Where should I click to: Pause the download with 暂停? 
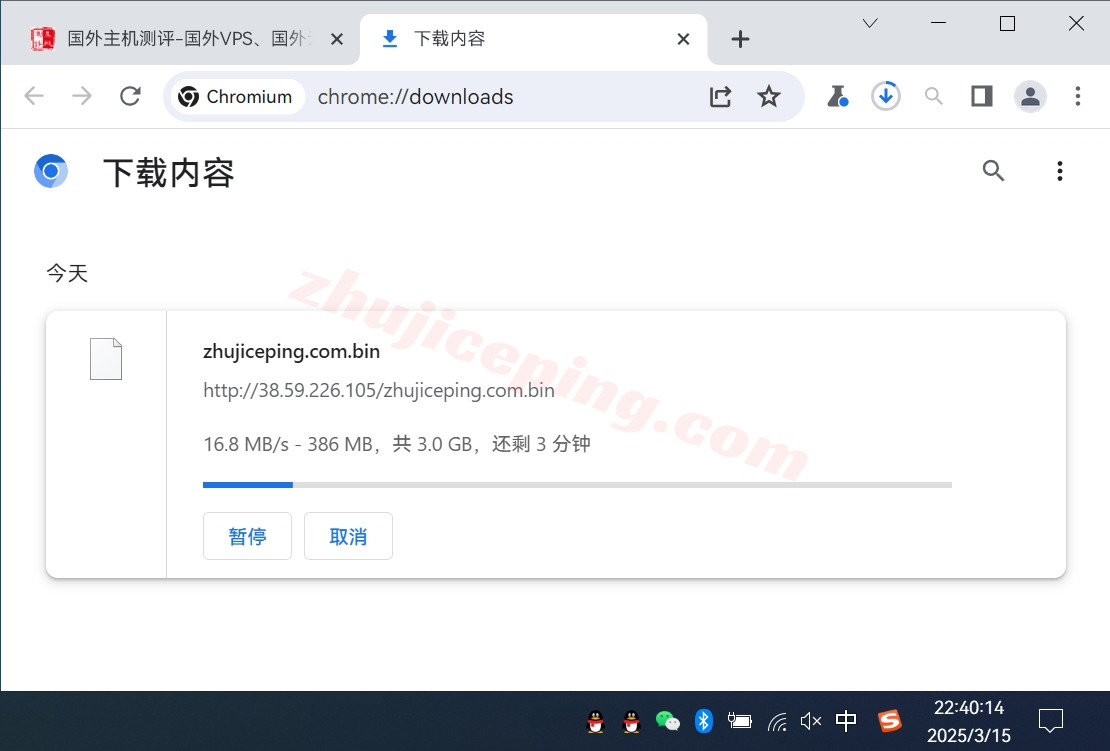pos(247,536)
